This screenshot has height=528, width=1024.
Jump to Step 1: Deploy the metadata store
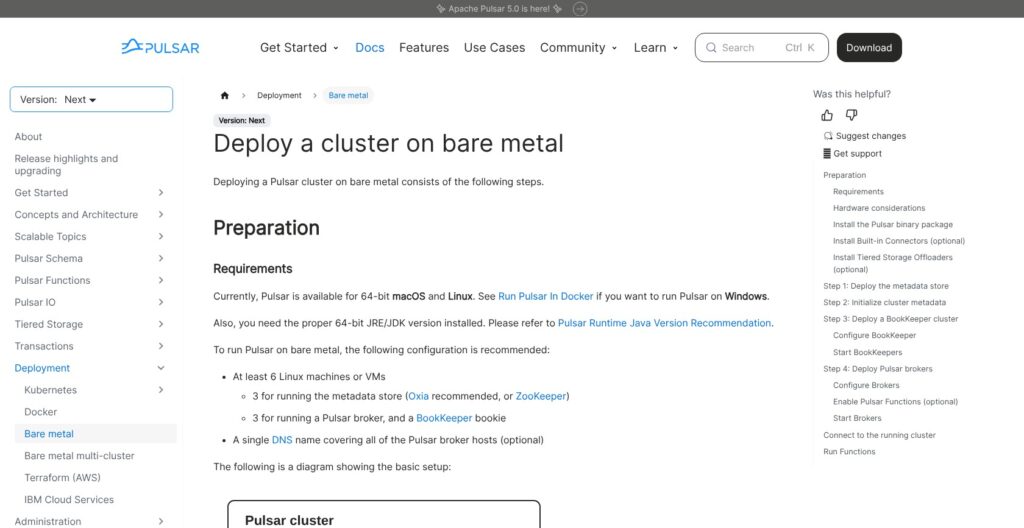click(886, 286)
